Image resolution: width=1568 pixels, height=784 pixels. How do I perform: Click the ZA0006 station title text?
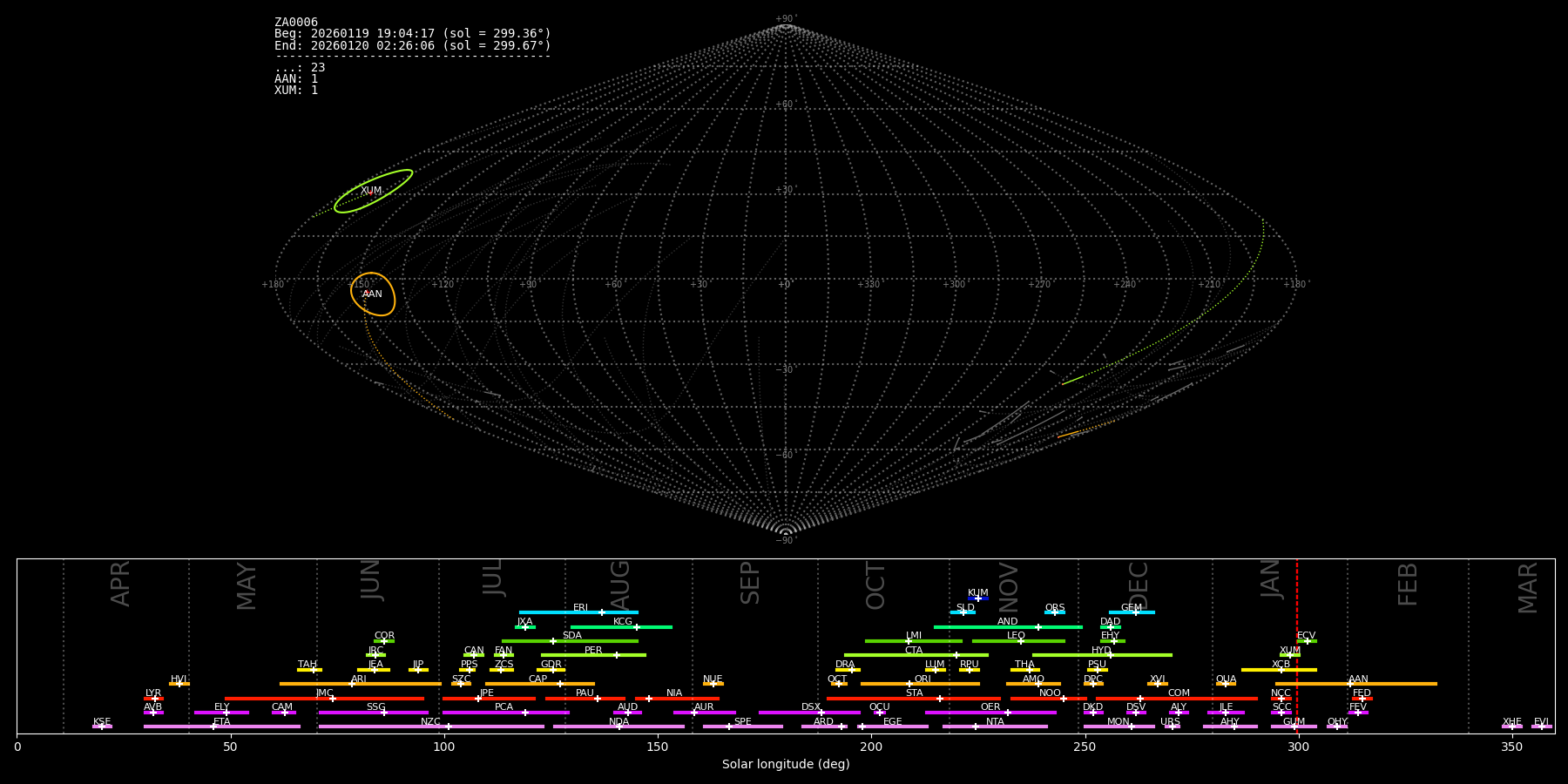point(296,22)
